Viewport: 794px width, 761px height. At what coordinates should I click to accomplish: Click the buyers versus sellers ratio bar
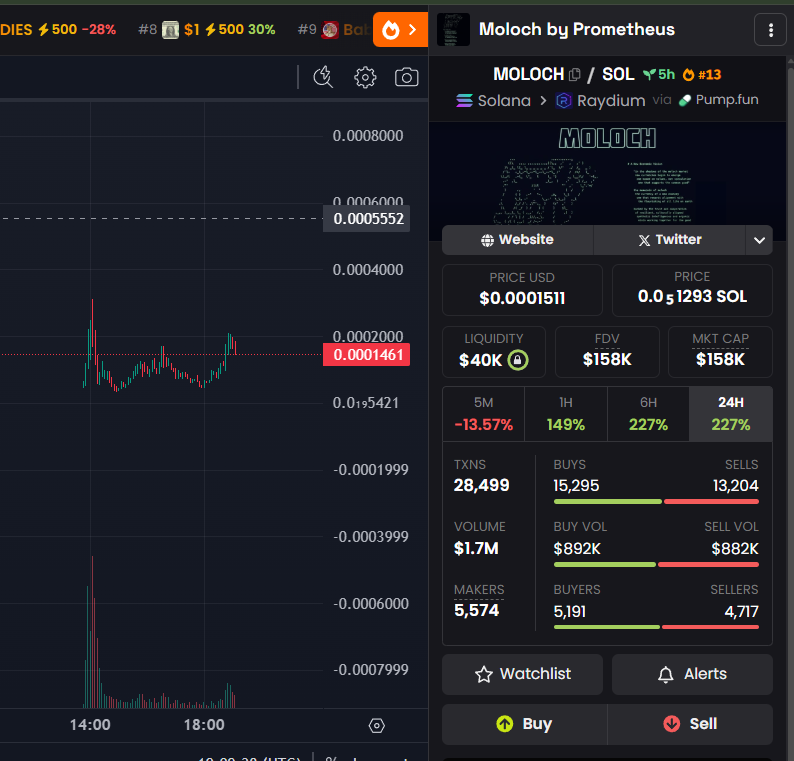point(656,627)
